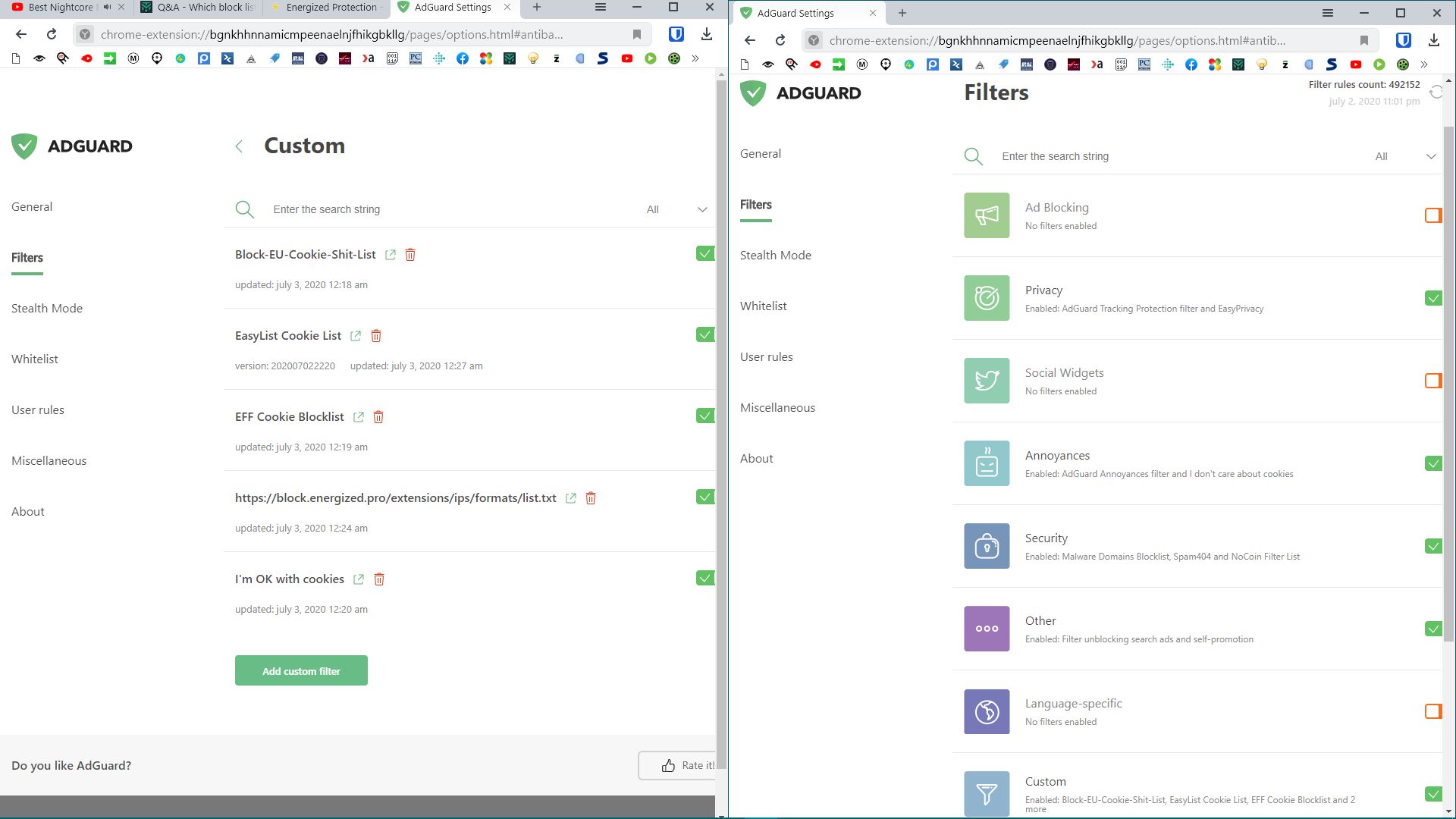
Task: Click the Rate it! button
Action: [677, 766]
